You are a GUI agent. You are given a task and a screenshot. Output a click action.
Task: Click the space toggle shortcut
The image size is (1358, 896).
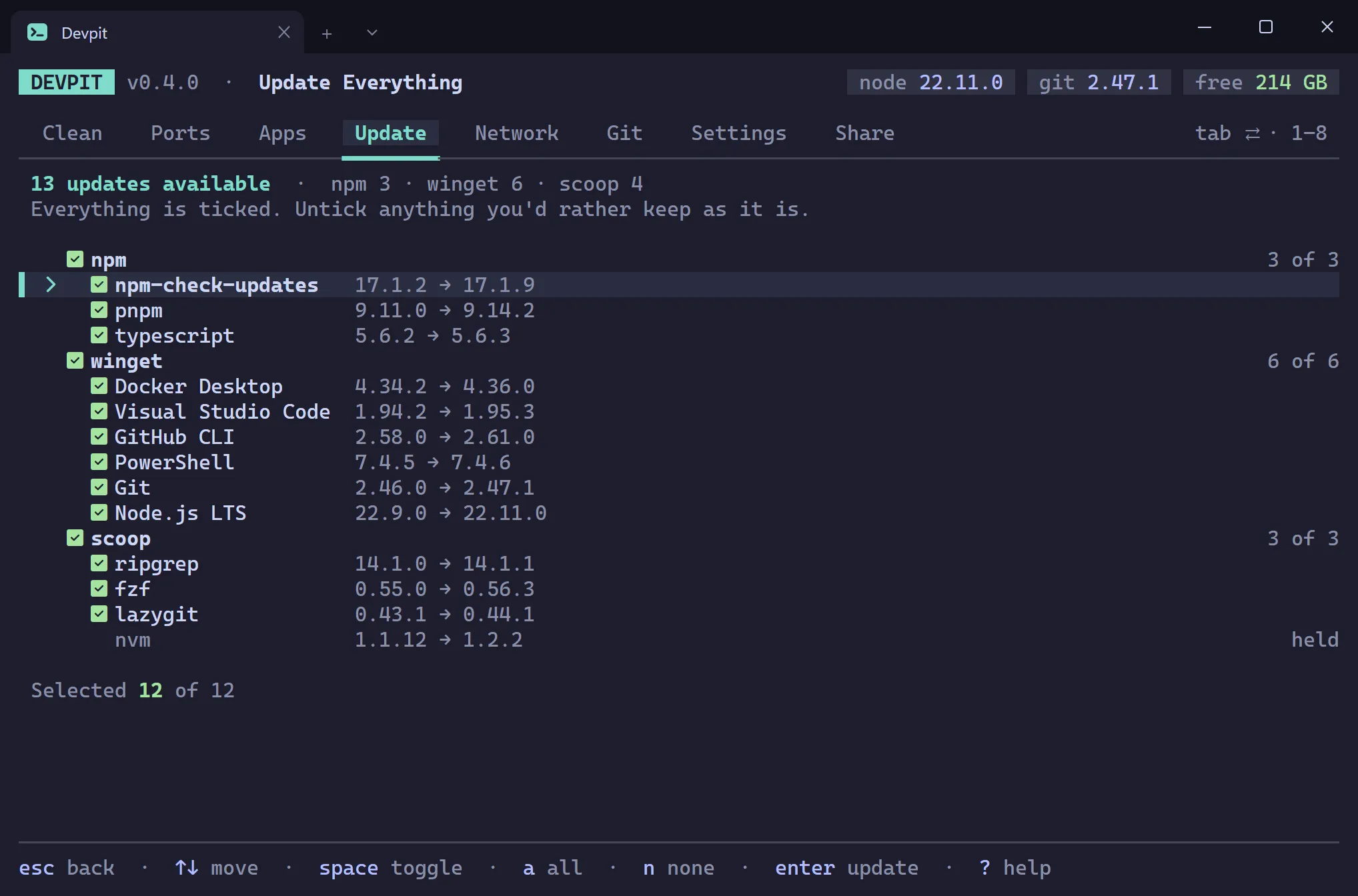pos(391,868)
